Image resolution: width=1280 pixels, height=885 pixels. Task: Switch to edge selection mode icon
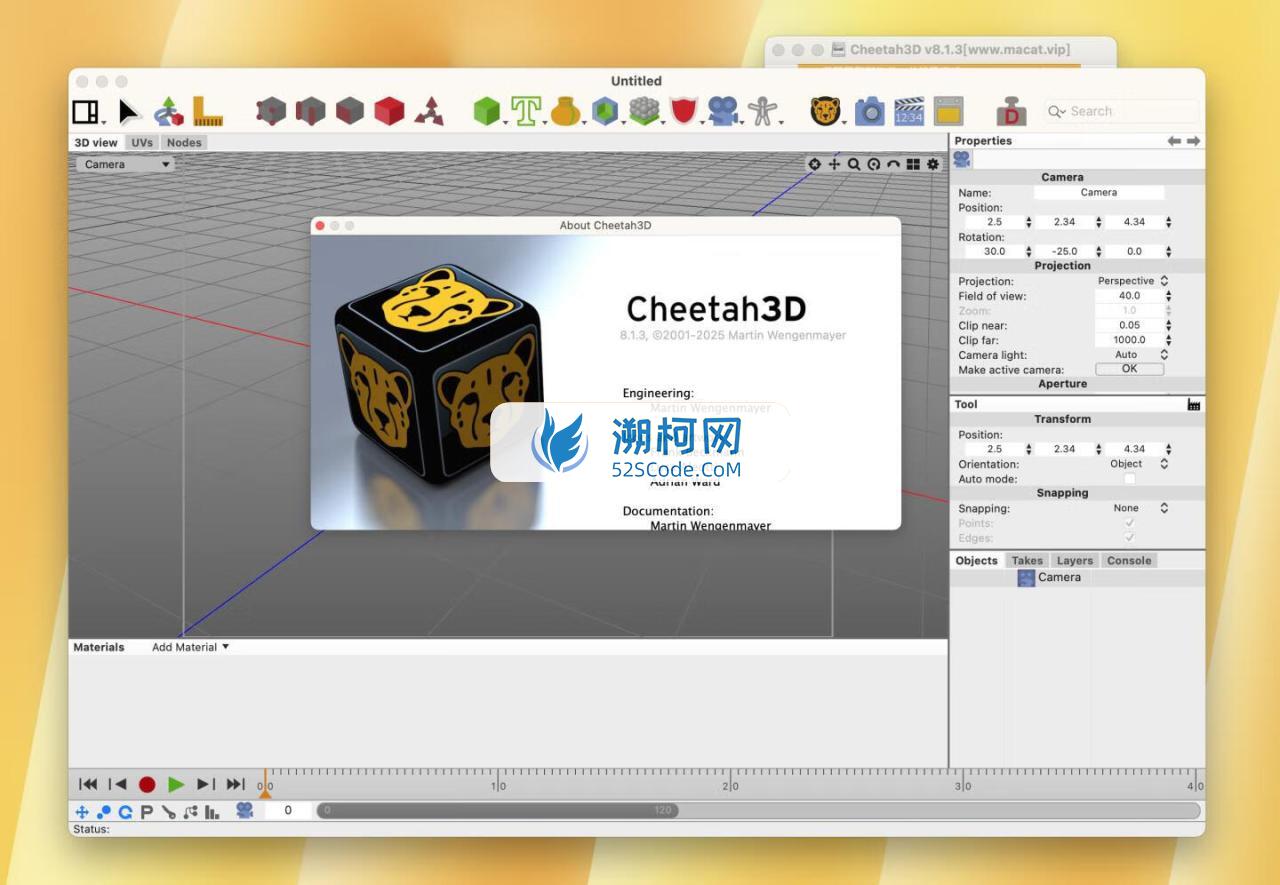(x=310, y=111)
